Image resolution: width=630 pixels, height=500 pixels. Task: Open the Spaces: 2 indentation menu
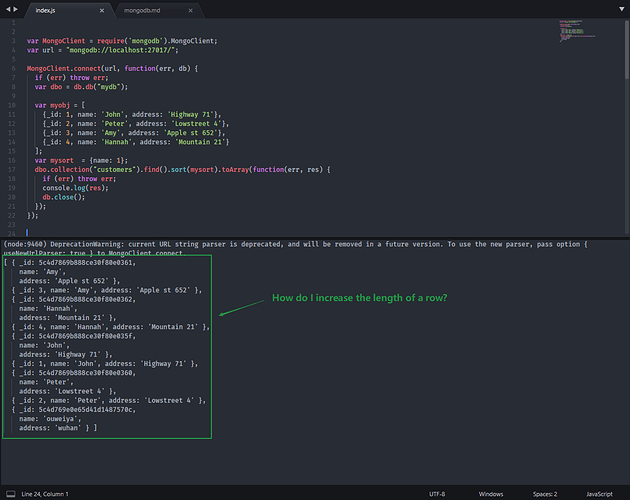(543, 493)
